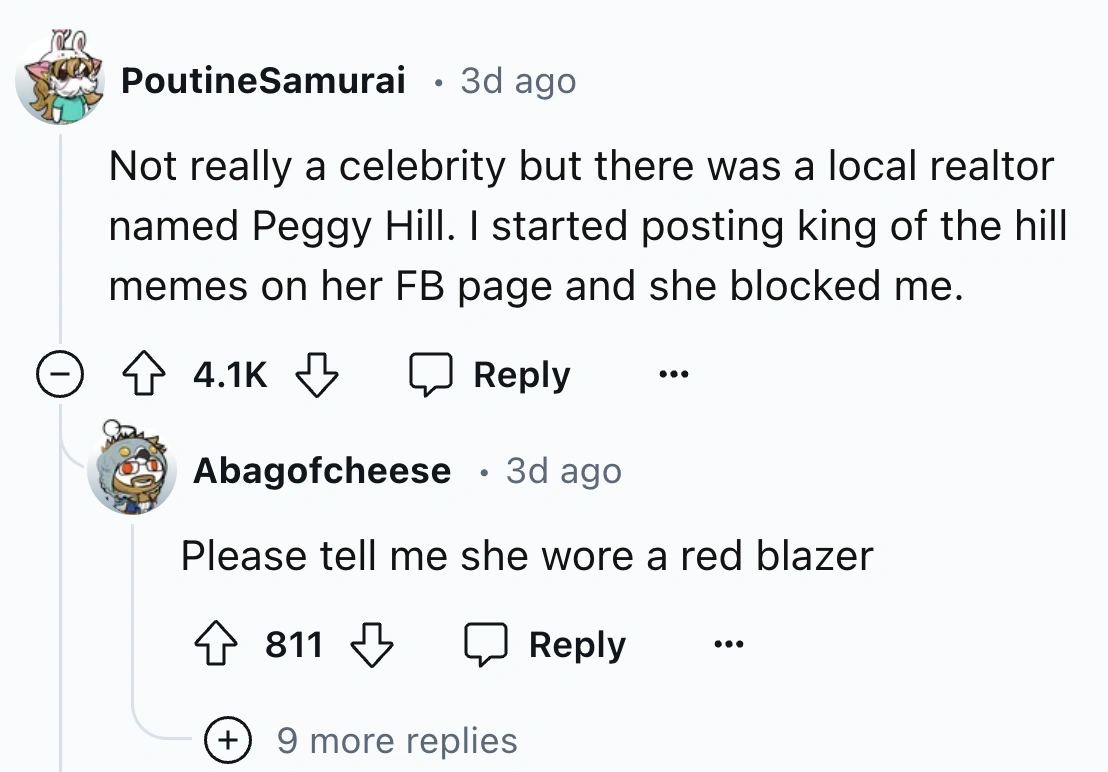Click the Peggy Hill comment text
Viewport: 1108px width, 772px height.
pyautogui.click(x=587, y=226)
